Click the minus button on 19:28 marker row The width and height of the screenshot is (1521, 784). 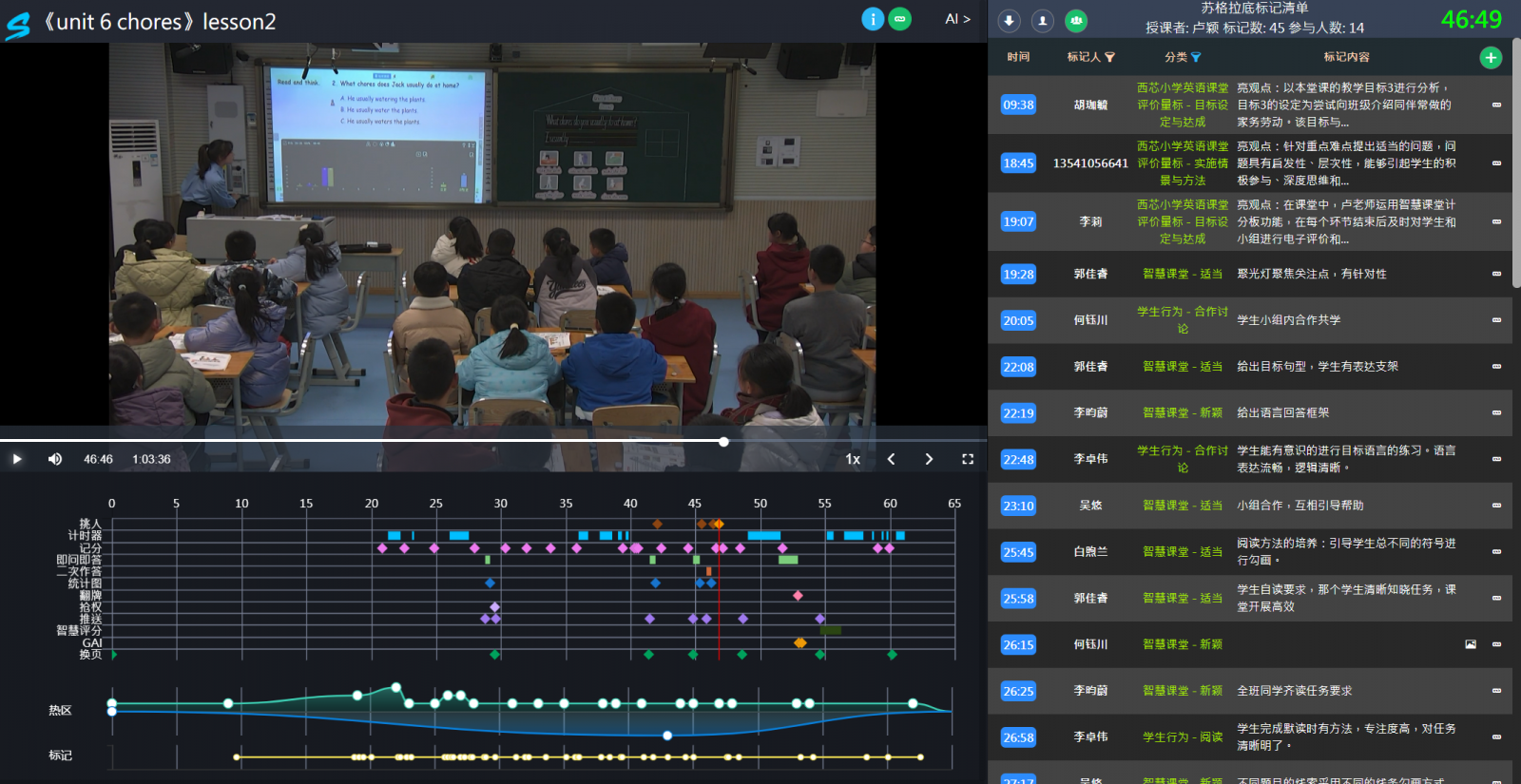point(1496,274)
